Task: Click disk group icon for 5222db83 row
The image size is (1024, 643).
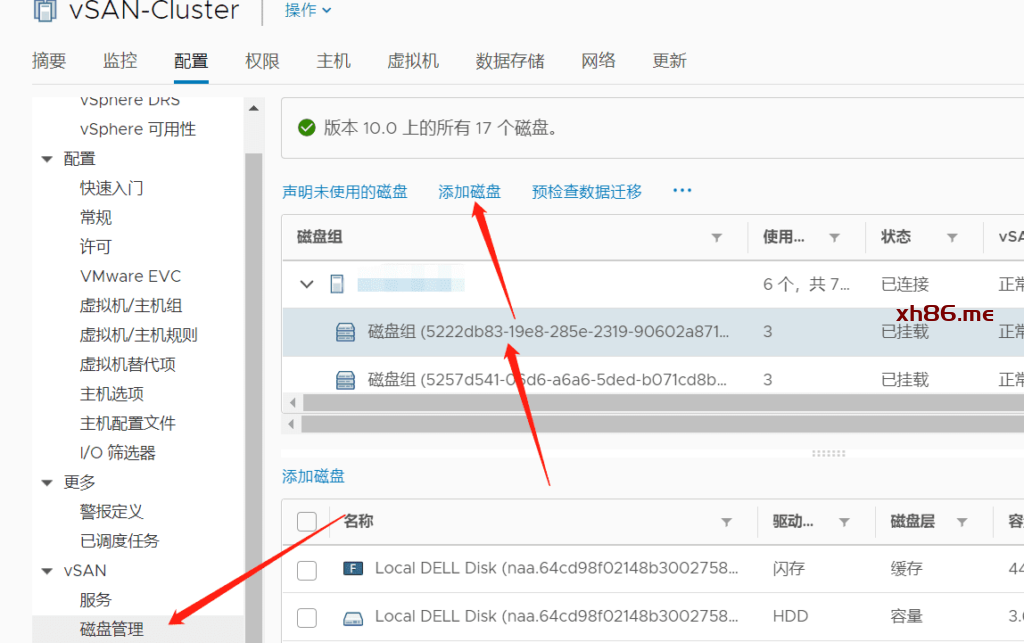Action: [x=345, y=332]
